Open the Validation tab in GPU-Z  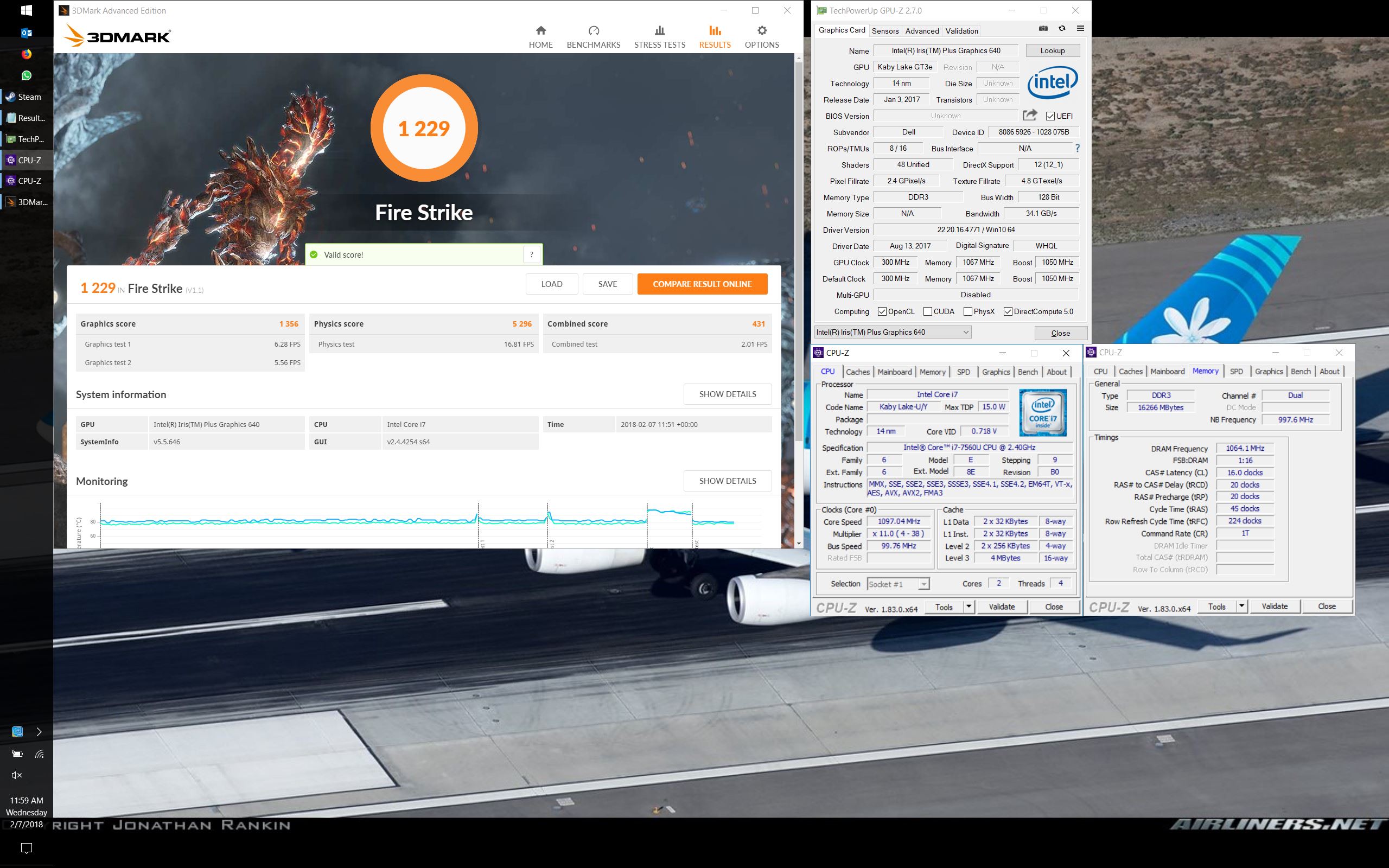(x=961, y=31)
